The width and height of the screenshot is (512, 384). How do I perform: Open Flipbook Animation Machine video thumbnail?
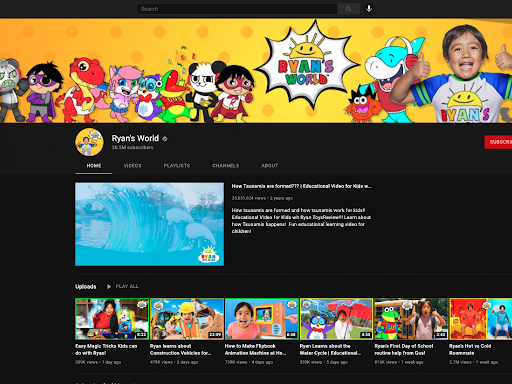click(262, 319)
